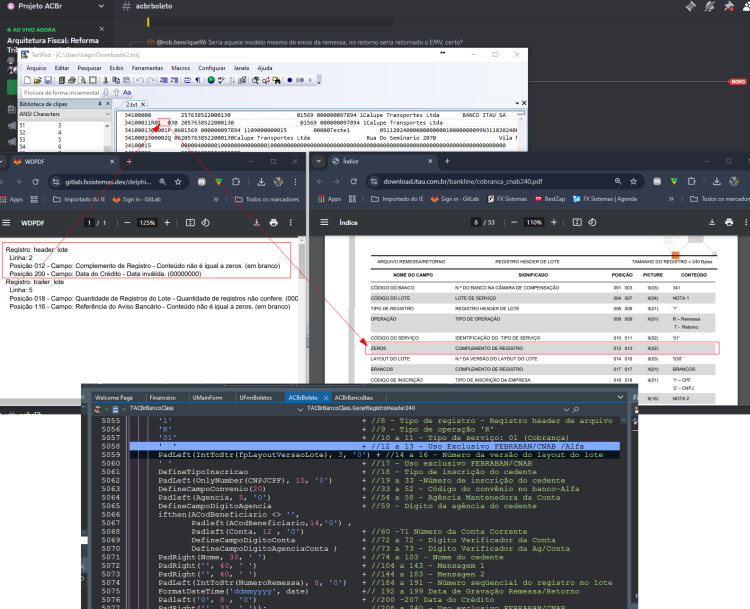Viewport: 750px width, 609px height.
Task: Expand Projeto ACBr server dropdown
Action: point(101,6)
